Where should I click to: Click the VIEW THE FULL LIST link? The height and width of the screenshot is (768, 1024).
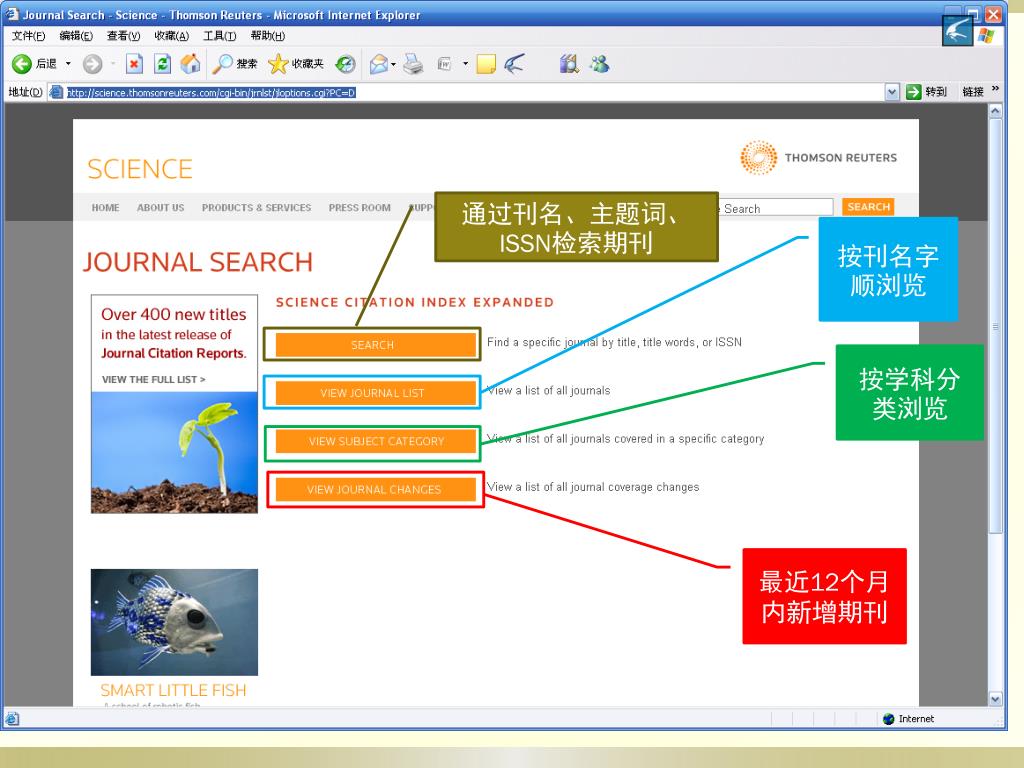pyautogui.click(x=153, y=379)
